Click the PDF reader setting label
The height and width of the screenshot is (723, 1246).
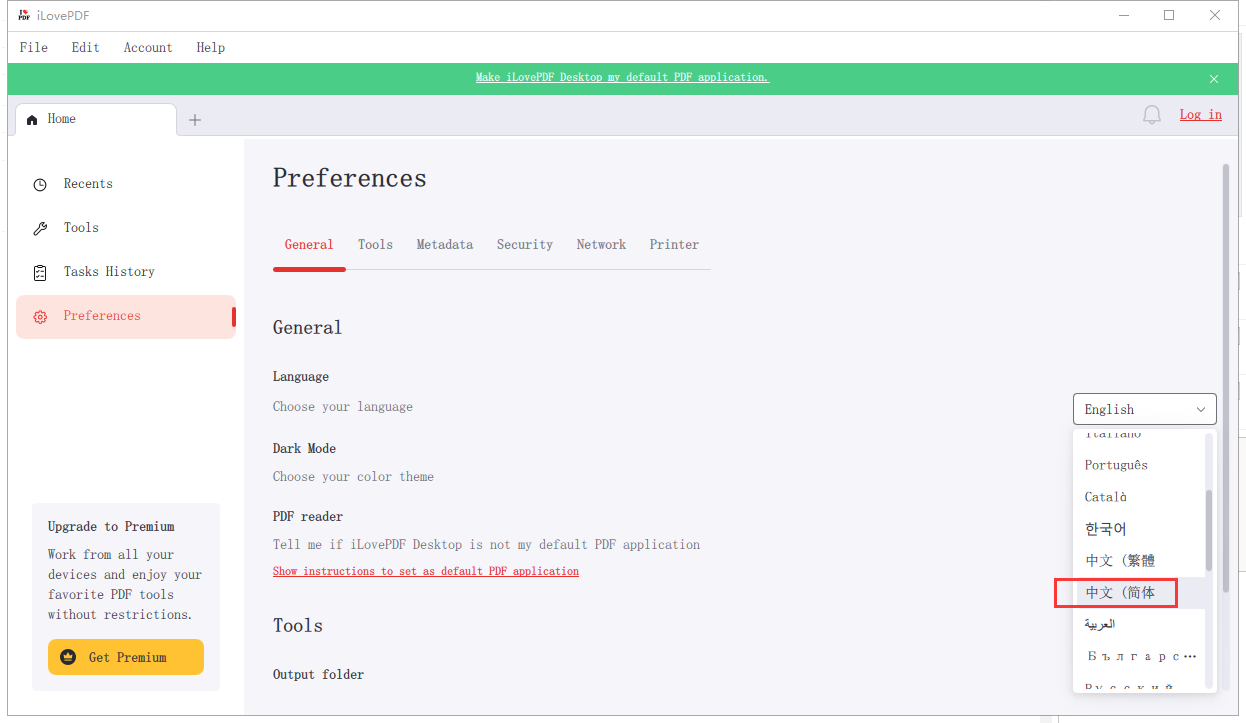(308, 517)
